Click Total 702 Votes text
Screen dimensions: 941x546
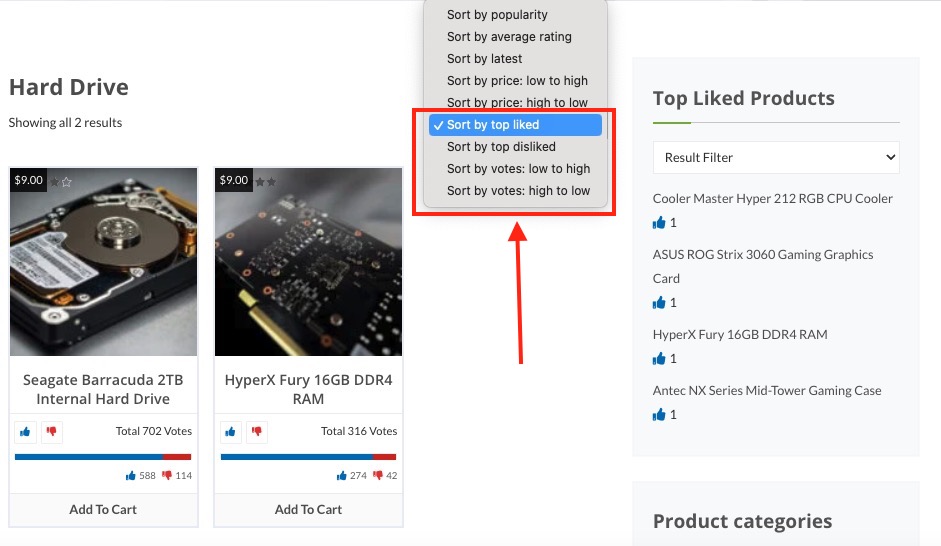[x=154, y=431]
